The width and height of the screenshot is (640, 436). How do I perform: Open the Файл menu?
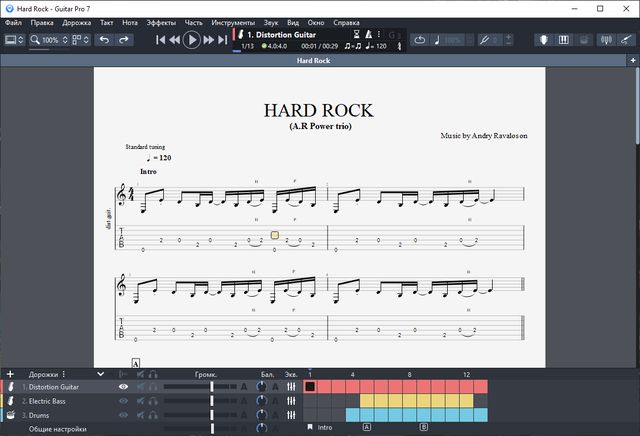[x=13, y=21]
